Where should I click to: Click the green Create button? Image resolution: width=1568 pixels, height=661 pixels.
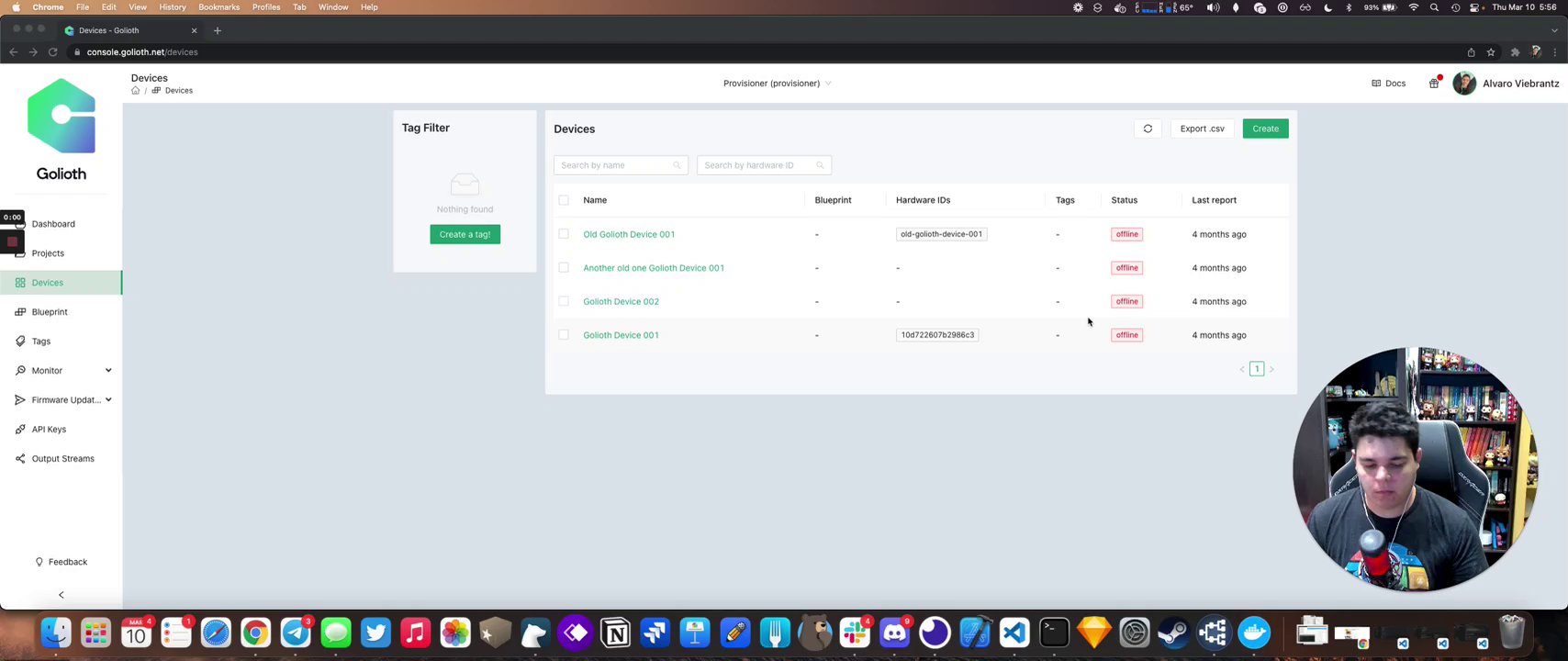point(1265,129)
